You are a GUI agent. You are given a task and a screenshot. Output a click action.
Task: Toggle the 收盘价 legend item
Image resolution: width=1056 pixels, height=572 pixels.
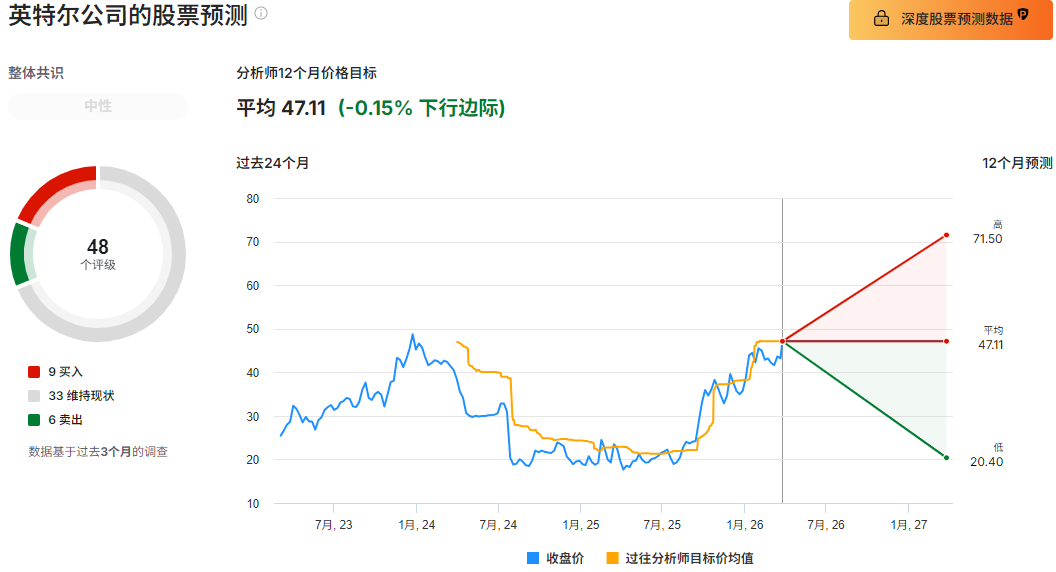(x=556, y=558)
